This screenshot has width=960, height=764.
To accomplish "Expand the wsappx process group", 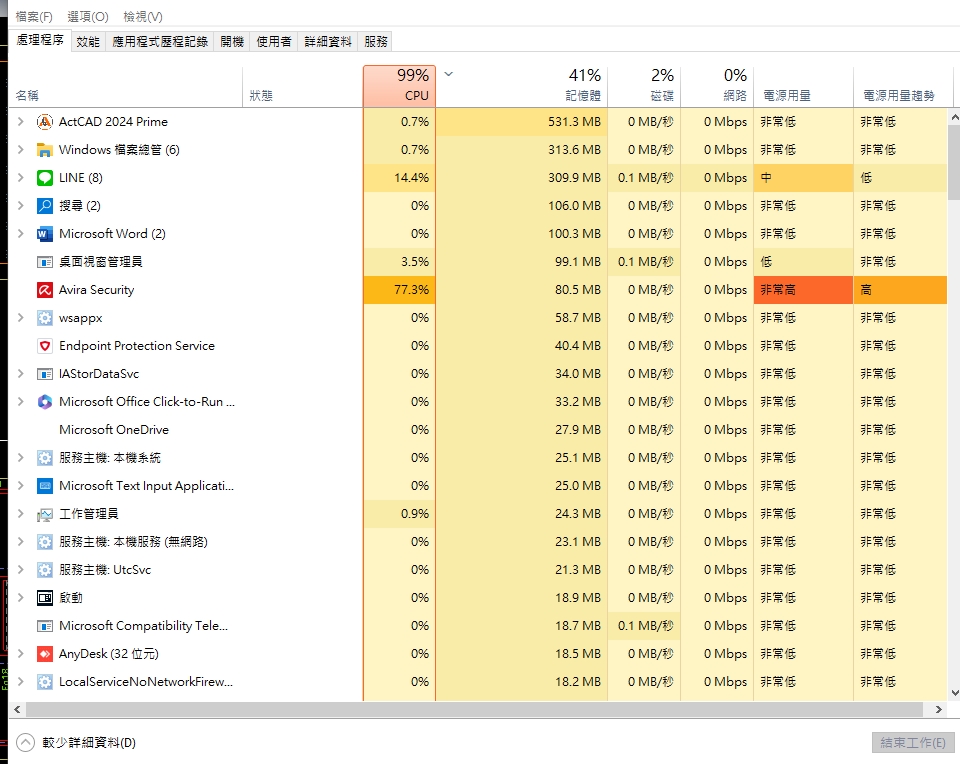I will point(20,318).
